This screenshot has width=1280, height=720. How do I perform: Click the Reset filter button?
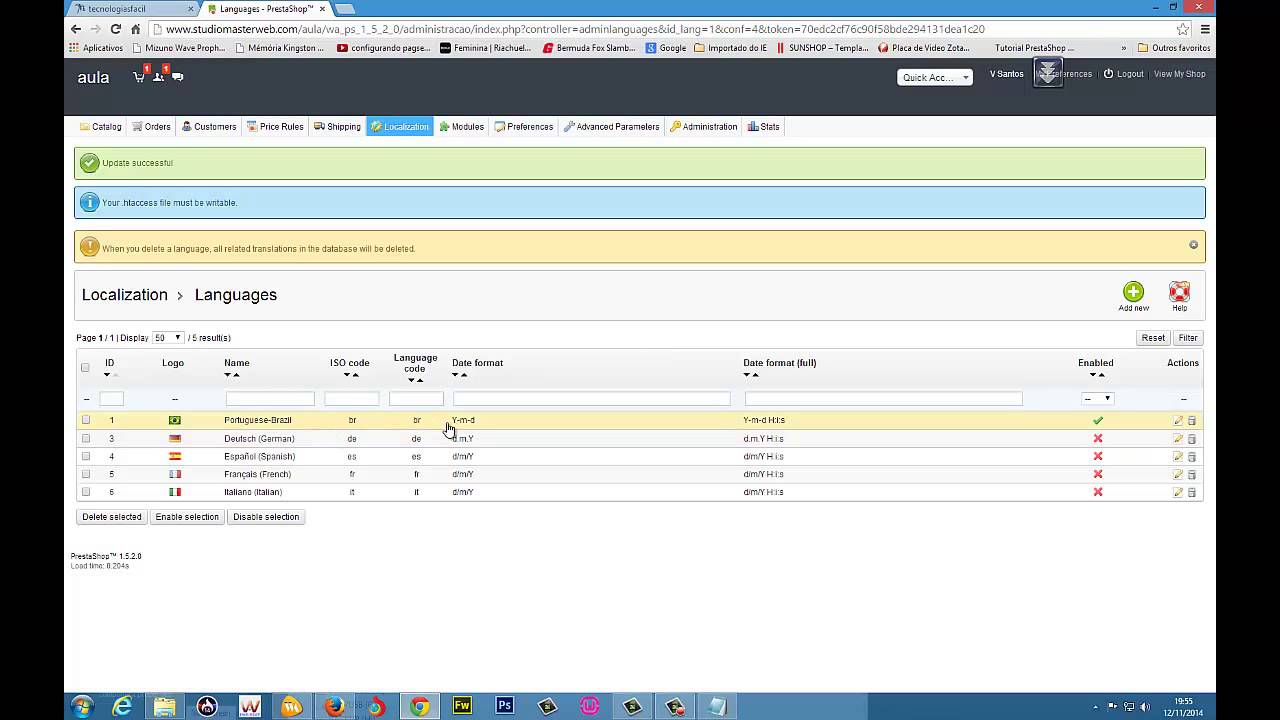[x=1153, y=338]
